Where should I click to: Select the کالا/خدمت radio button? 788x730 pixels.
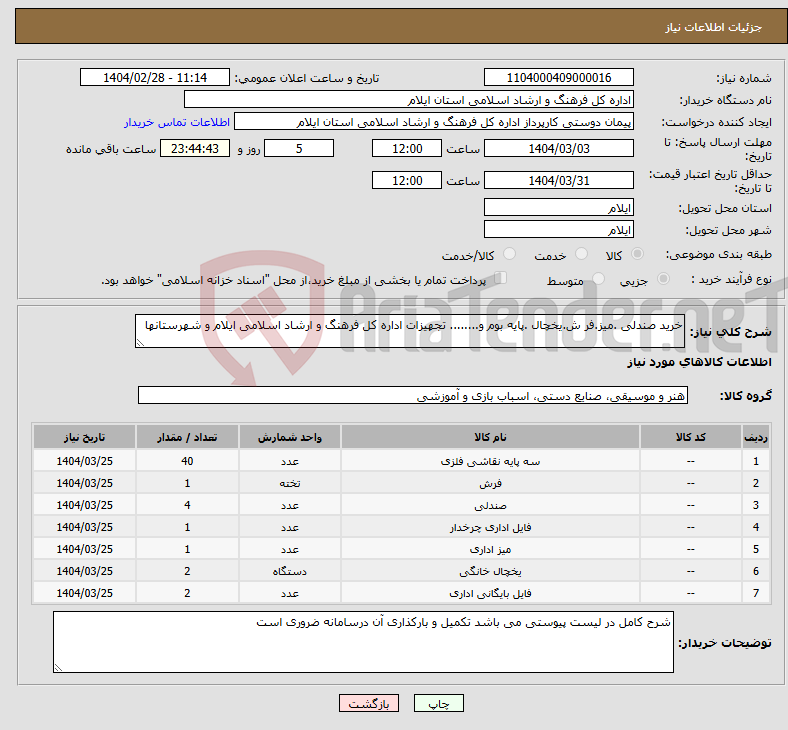click(510, 254)
